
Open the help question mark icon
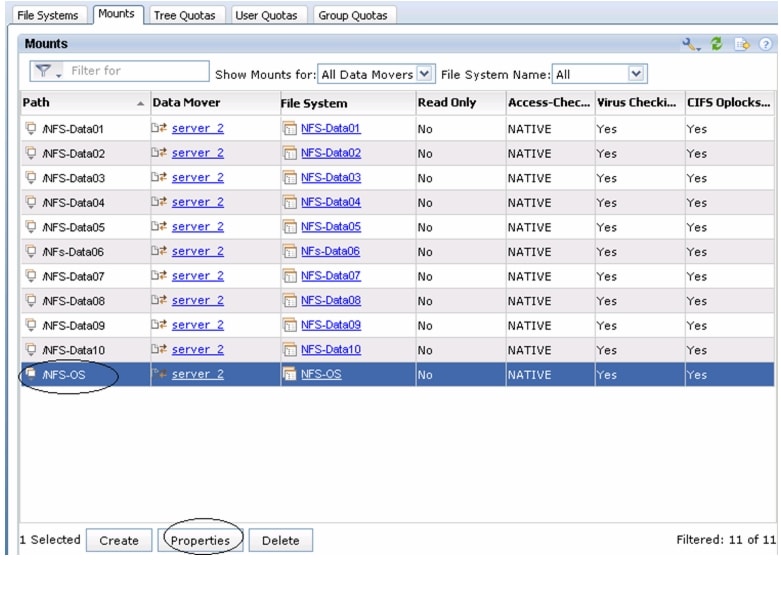pos(765,45)
